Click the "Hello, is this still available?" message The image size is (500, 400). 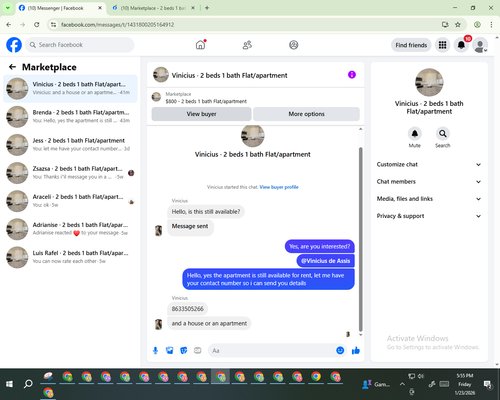206,212
